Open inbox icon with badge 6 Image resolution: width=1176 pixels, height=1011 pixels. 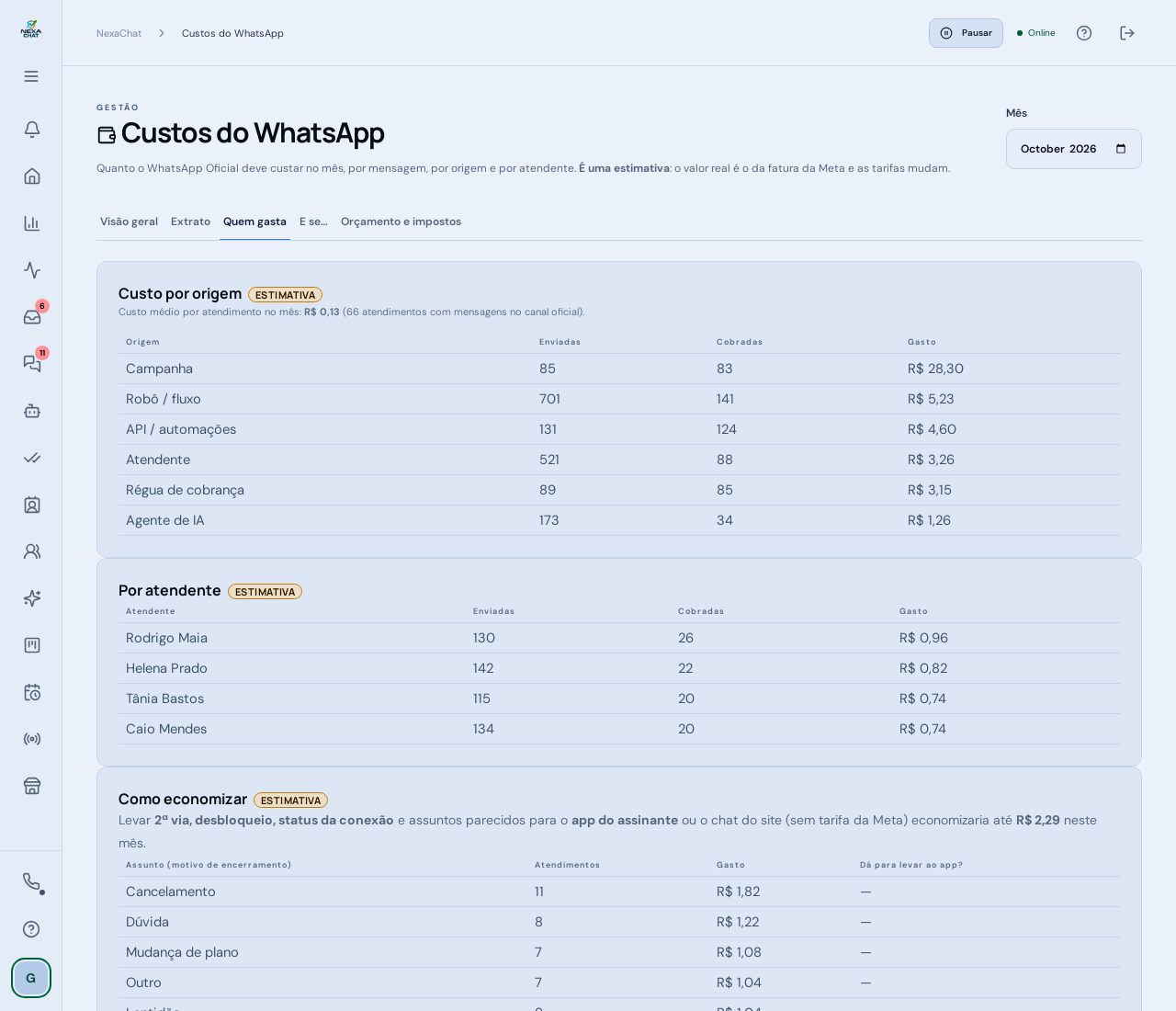[x=32, y=317]
